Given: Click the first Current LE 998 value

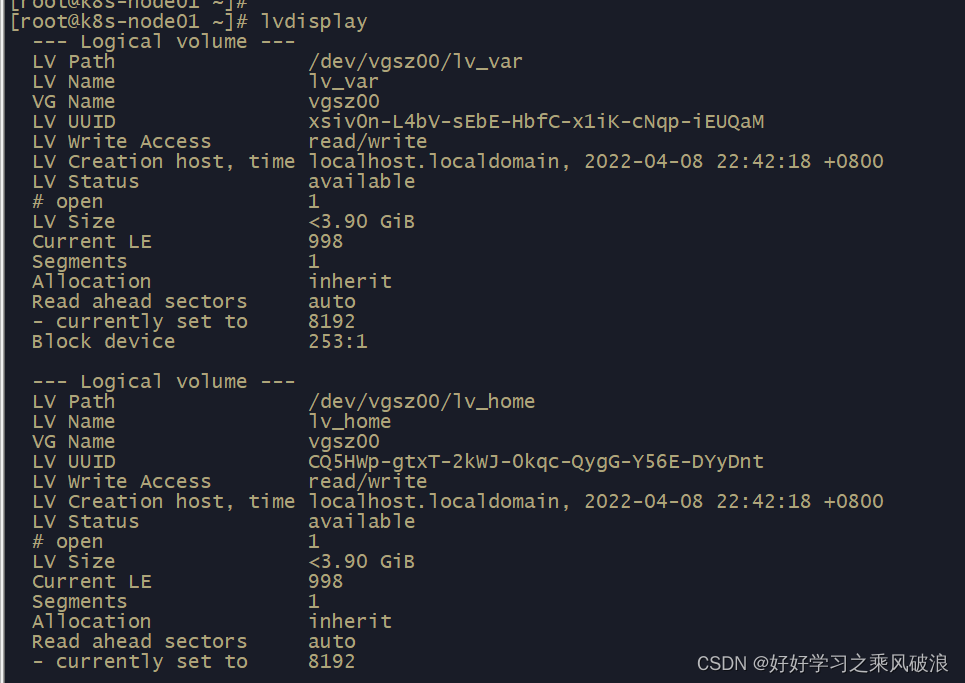Looking at the screenshot, I should pyautogui.click(x=326, y=241).
